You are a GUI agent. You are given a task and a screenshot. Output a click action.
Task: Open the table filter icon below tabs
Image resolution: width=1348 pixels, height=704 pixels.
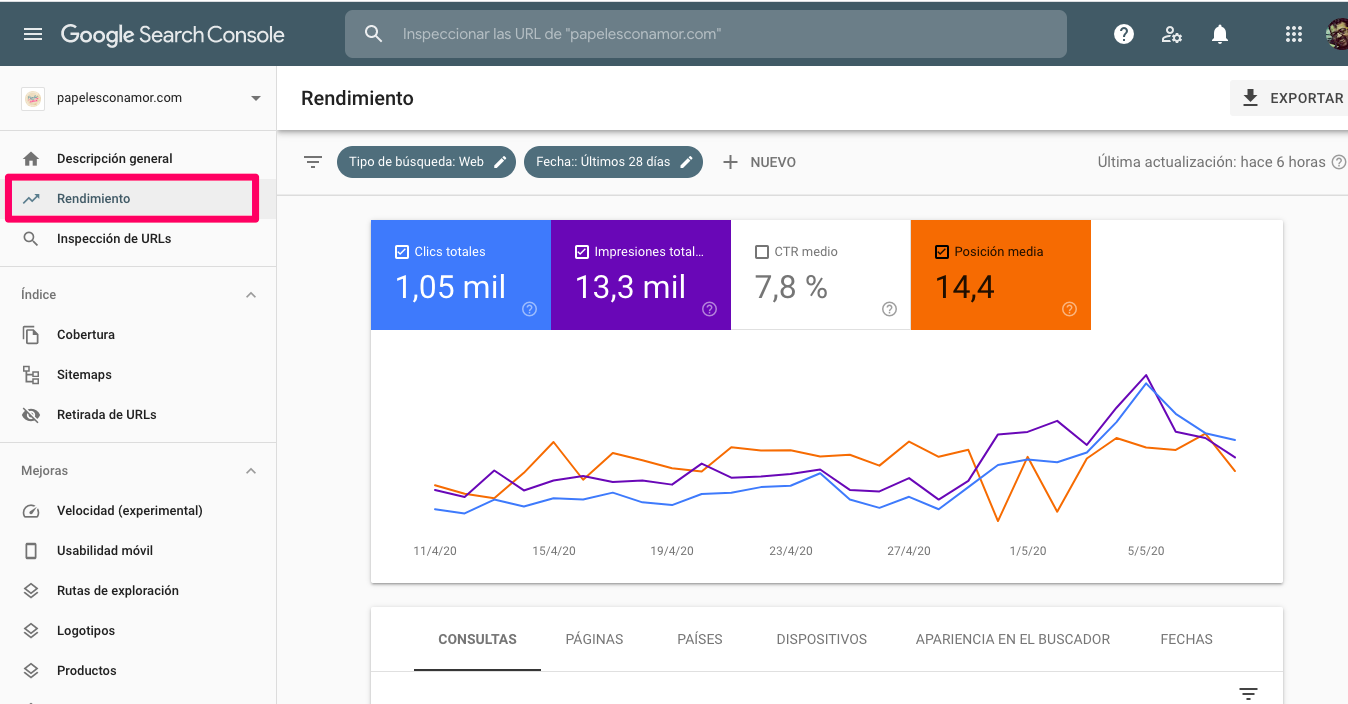1248,693
